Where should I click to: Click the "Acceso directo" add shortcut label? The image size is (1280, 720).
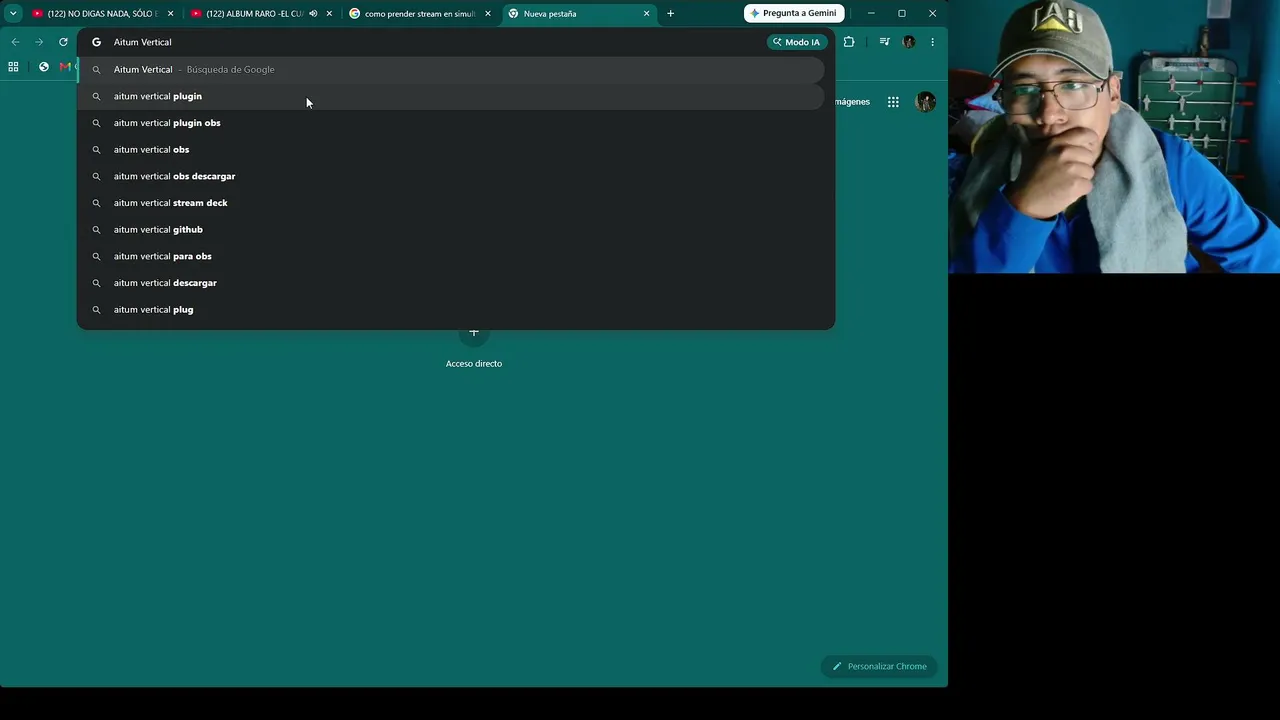pos(474,363)
